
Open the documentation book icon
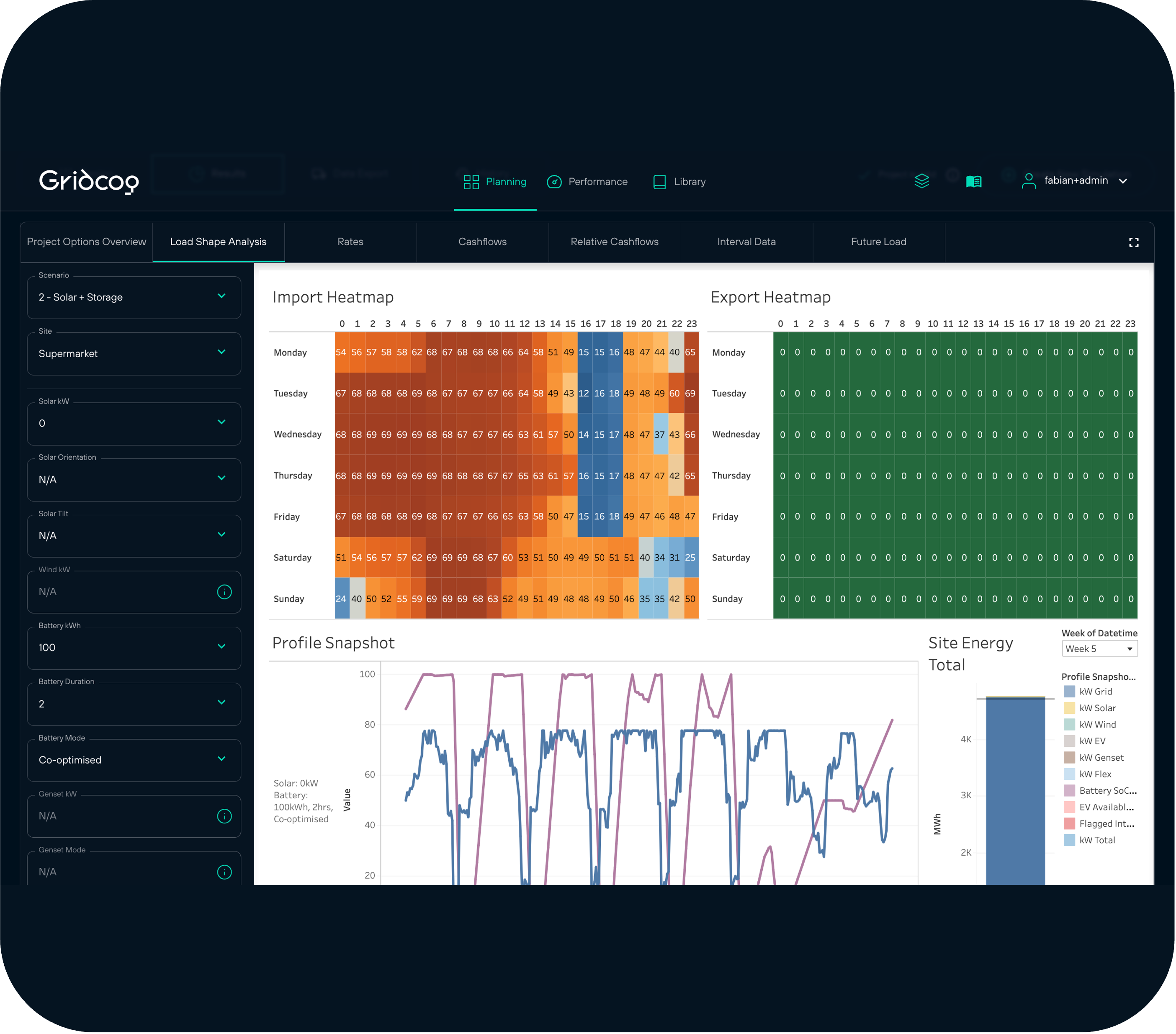(x=973, y=181)
